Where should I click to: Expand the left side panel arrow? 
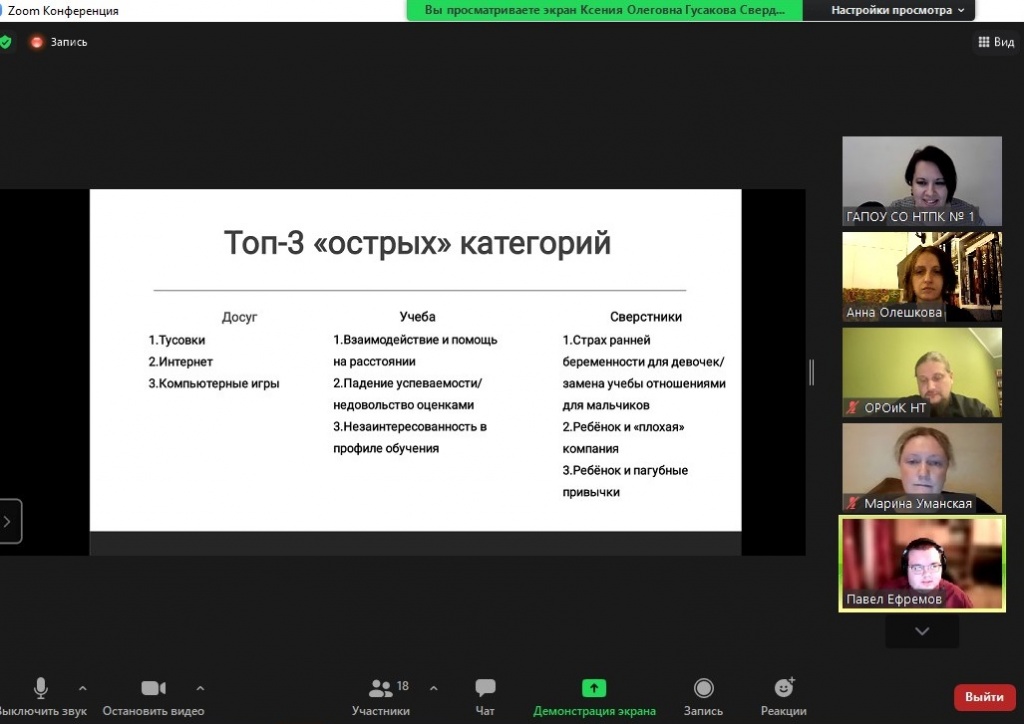tap(8, 521)
